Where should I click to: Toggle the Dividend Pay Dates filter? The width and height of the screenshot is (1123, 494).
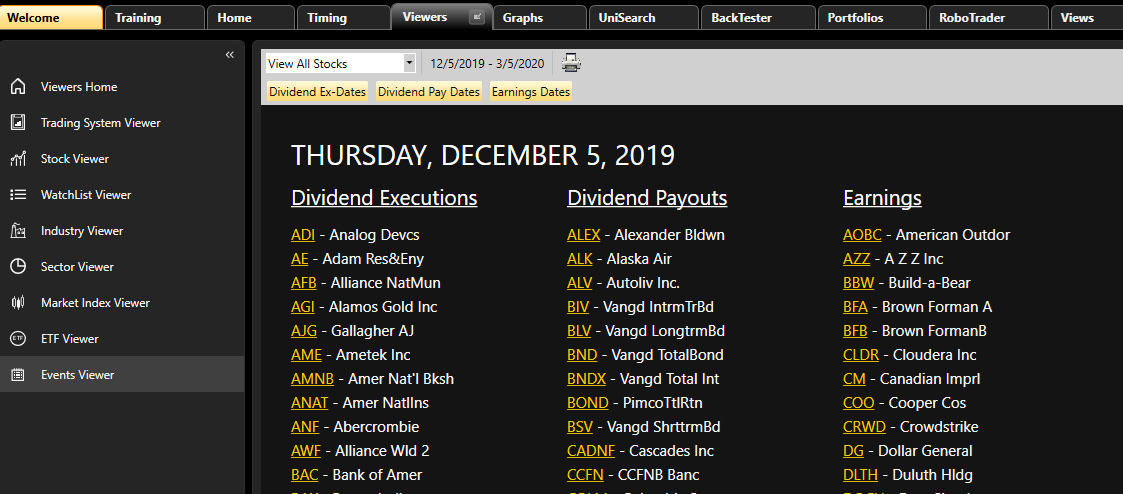pos(429,92)
